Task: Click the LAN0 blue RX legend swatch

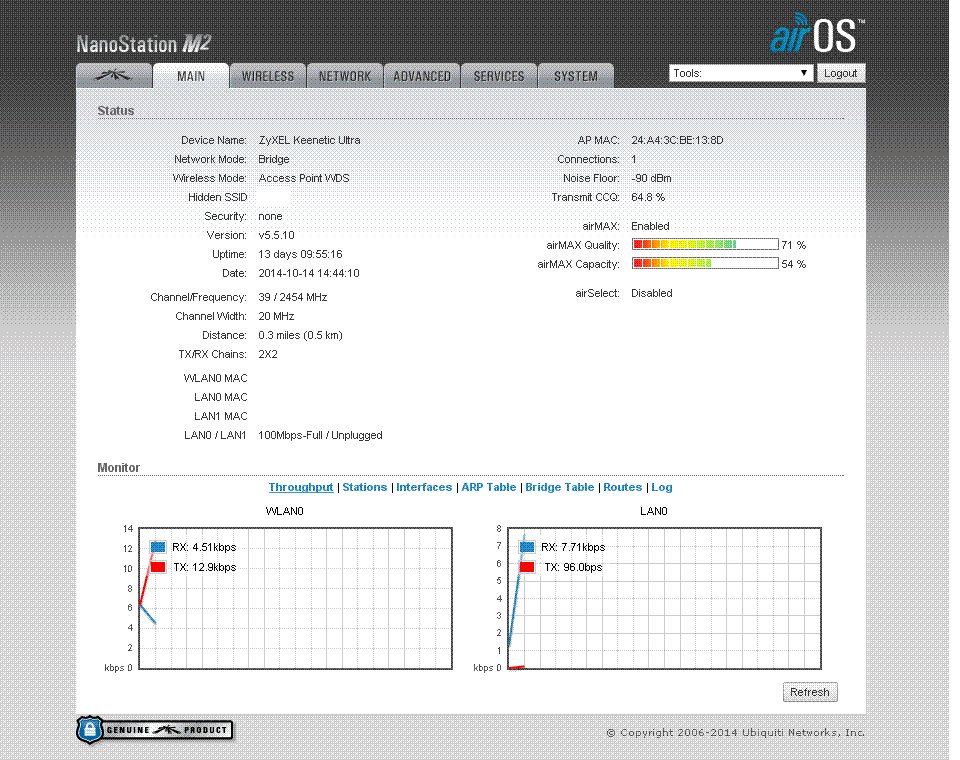Action: pyautogui.click(x=527, y=547)
